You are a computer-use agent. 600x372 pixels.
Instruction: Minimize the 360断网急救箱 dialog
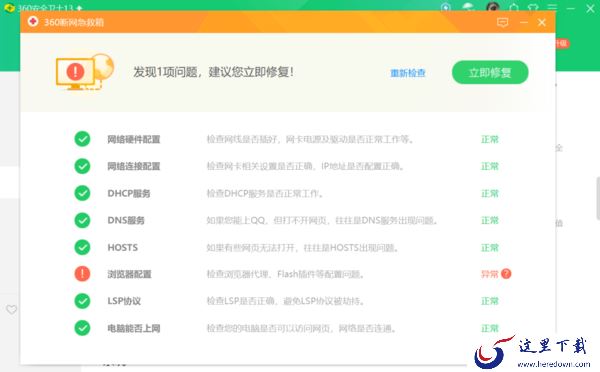(x=523, y=22)
